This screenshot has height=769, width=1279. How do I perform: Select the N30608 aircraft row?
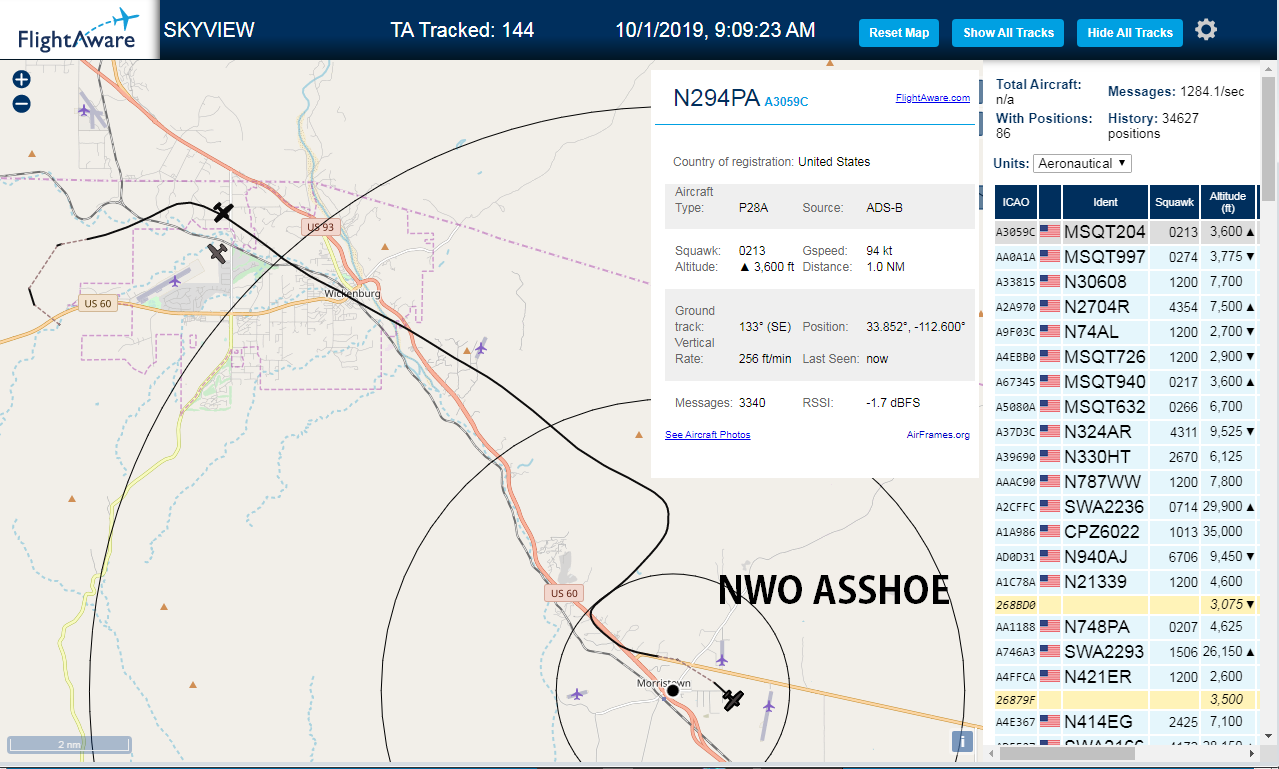point(1125,282)
